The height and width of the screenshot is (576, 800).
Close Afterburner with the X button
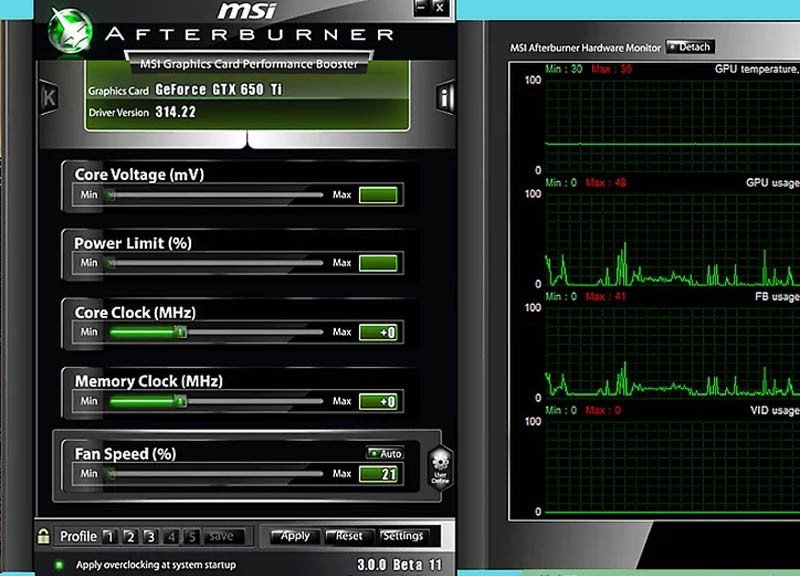click(x=440, y=8)
